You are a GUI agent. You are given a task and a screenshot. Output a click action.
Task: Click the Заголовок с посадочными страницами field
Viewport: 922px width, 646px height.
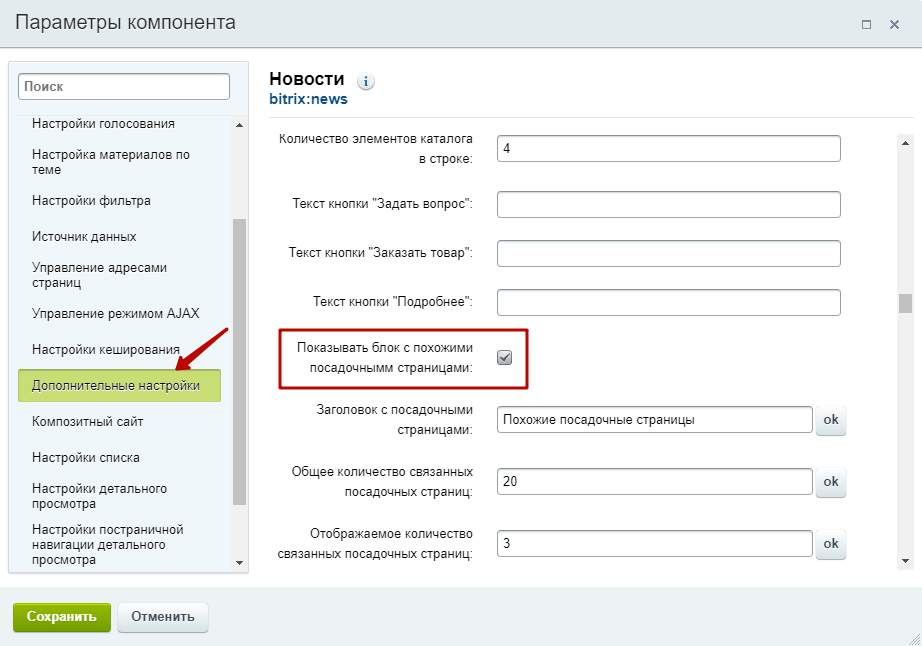[x=654, y=420]
